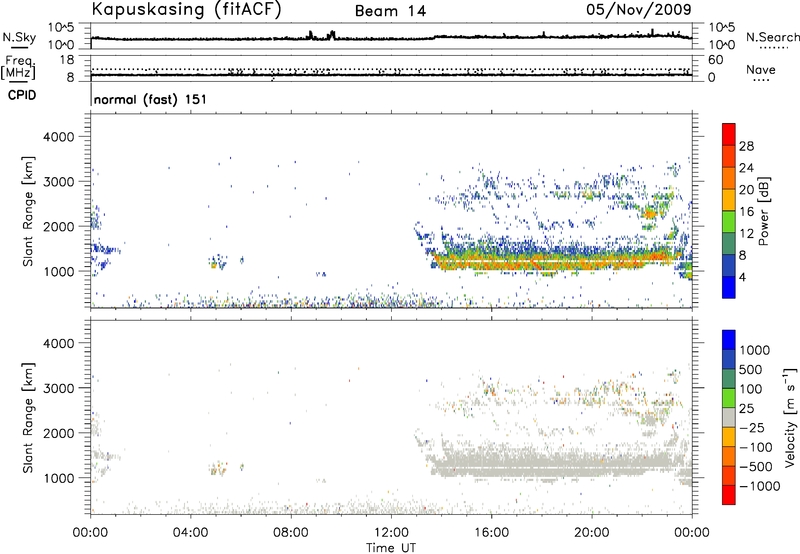Pick the red swatch below -1000 m/s
Image resolution: width=800 pixels, height=554 pixels.
pos(729,495)
